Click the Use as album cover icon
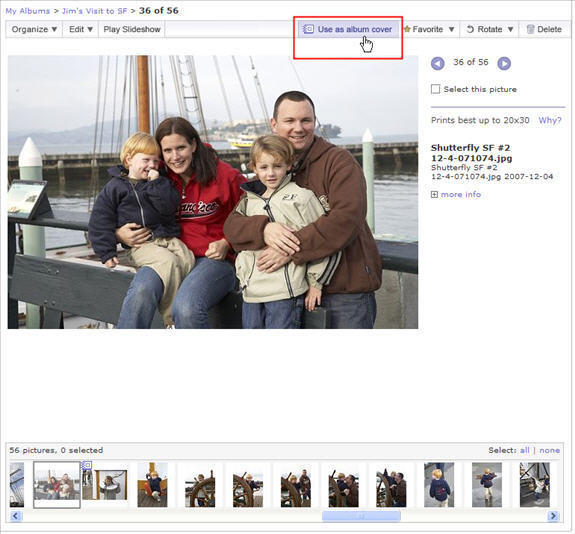This screenshot has width=575, height=534. [x=308, y=29]
